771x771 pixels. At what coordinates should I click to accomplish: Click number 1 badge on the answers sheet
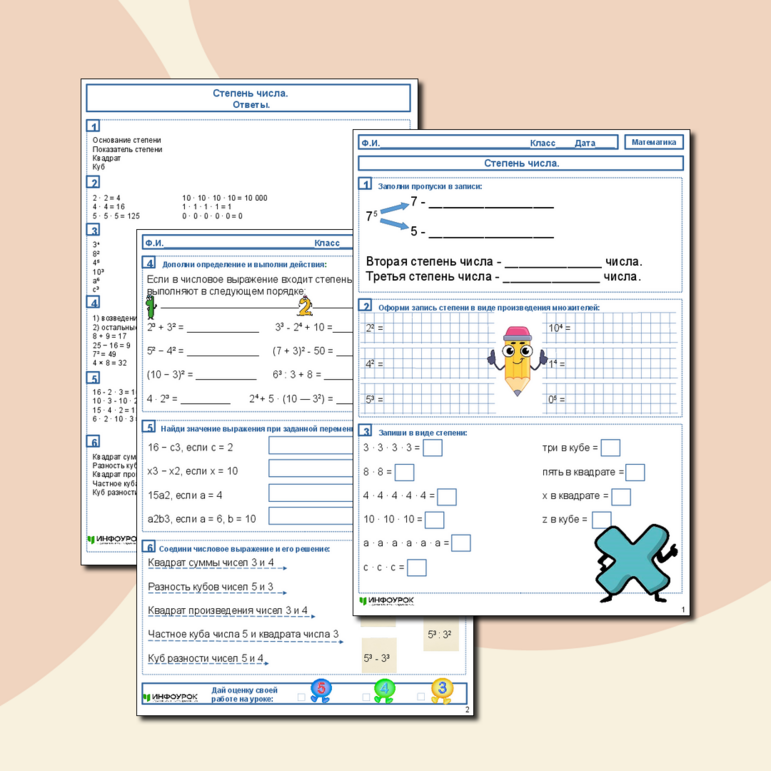(93, 126)
